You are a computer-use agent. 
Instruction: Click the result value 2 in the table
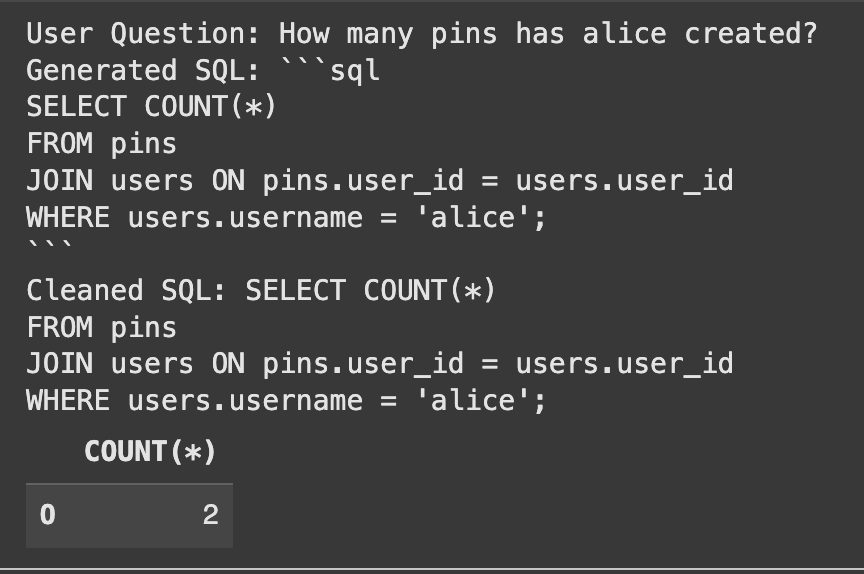click(210, 515)
